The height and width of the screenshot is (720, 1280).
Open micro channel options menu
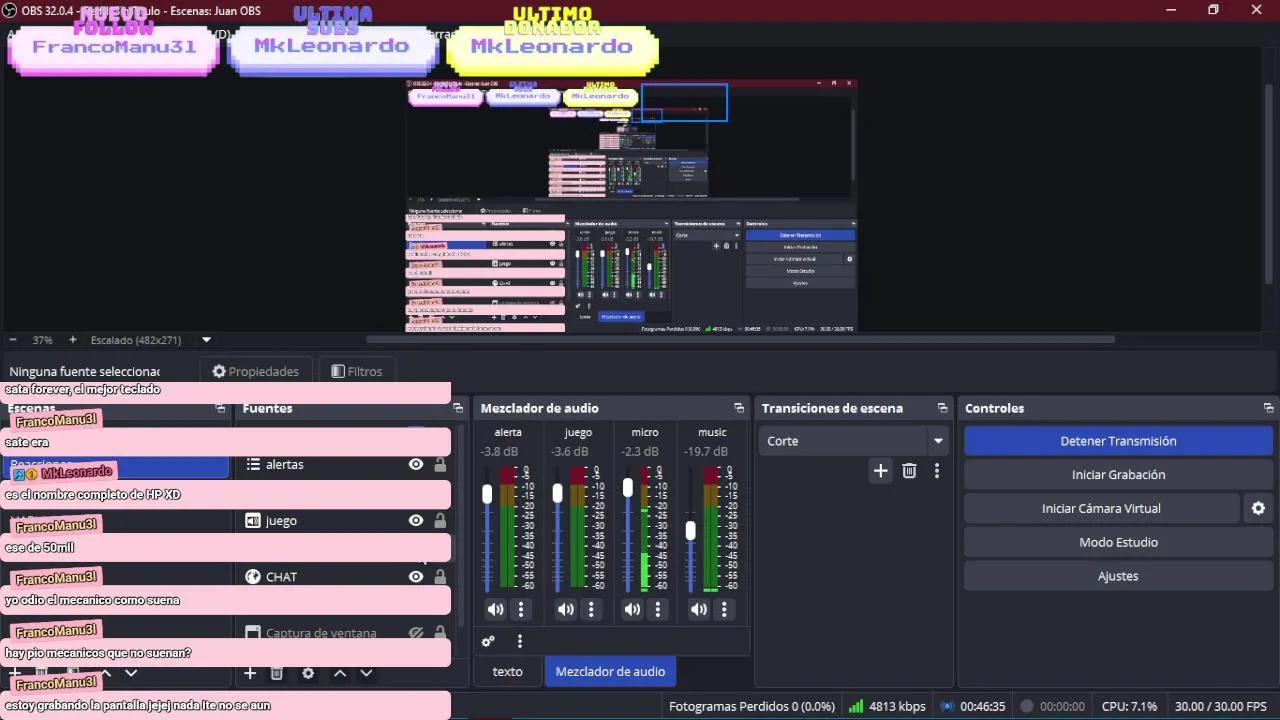pyautogui.click(x=658, y=609)
